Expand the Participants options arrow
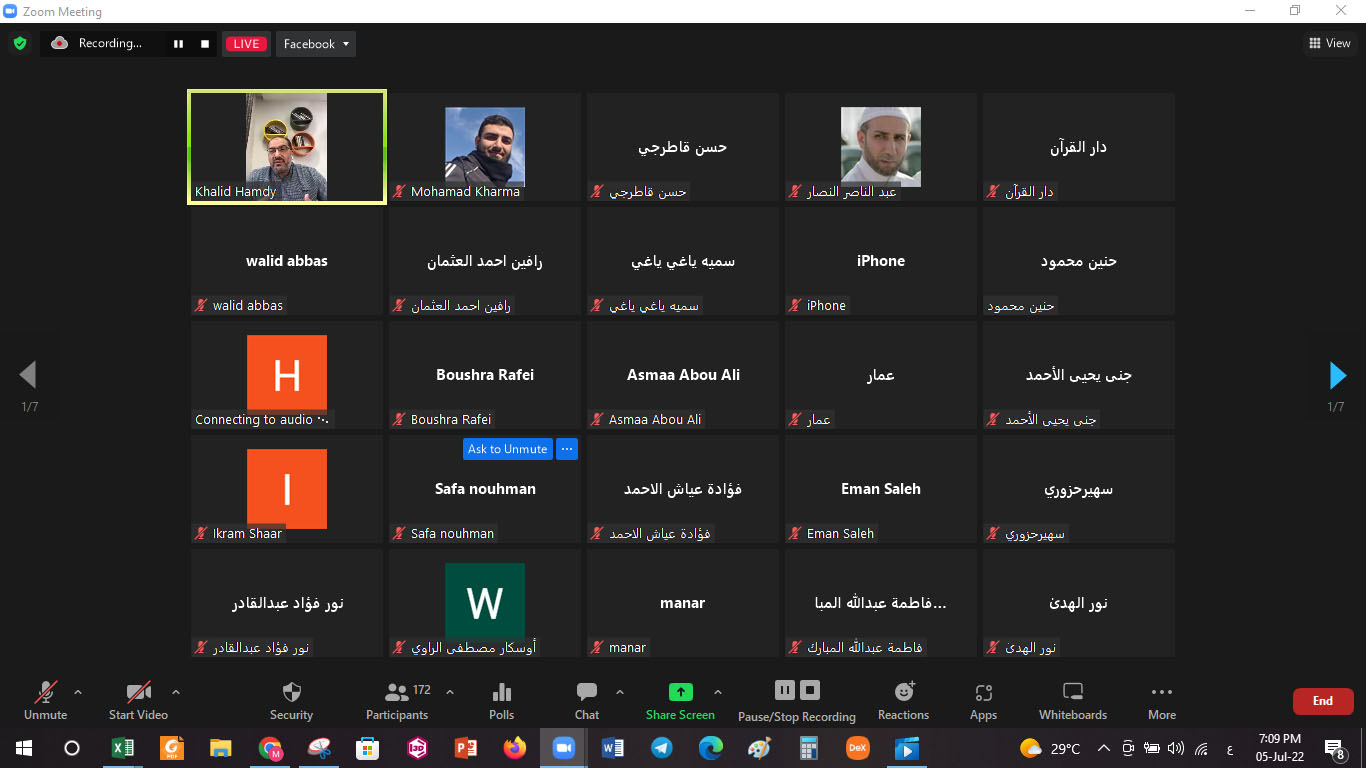 450,691
